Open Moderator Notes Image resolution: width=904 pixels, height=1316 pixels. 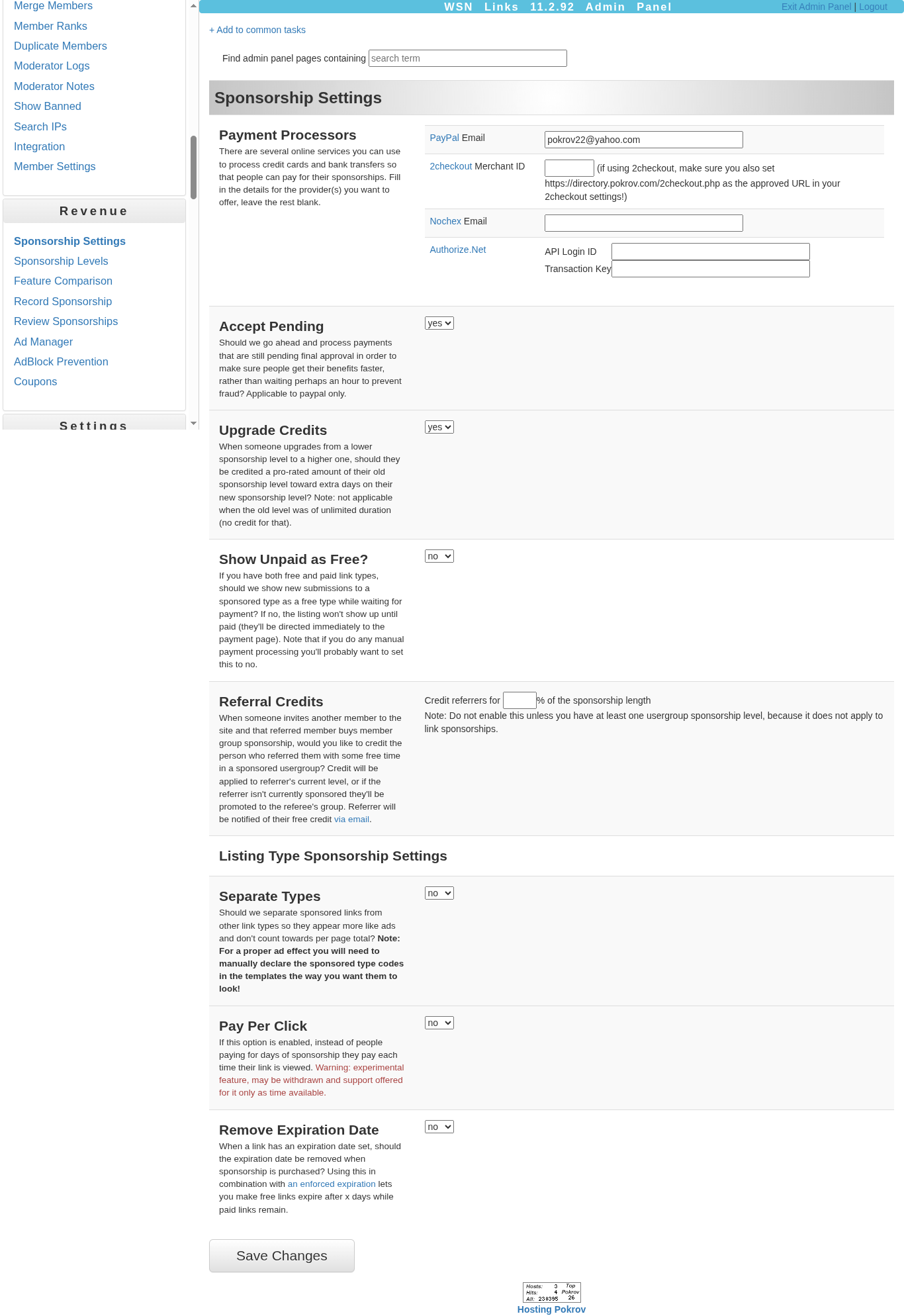point(54,86)
